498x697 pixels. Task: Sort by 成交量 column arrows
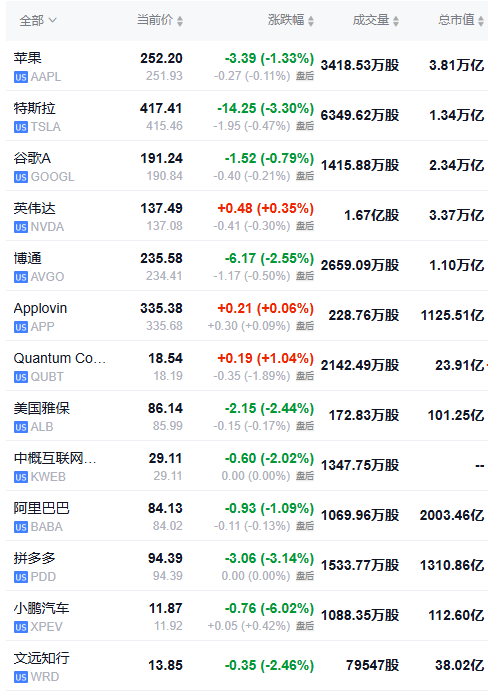tap(396, 21)
